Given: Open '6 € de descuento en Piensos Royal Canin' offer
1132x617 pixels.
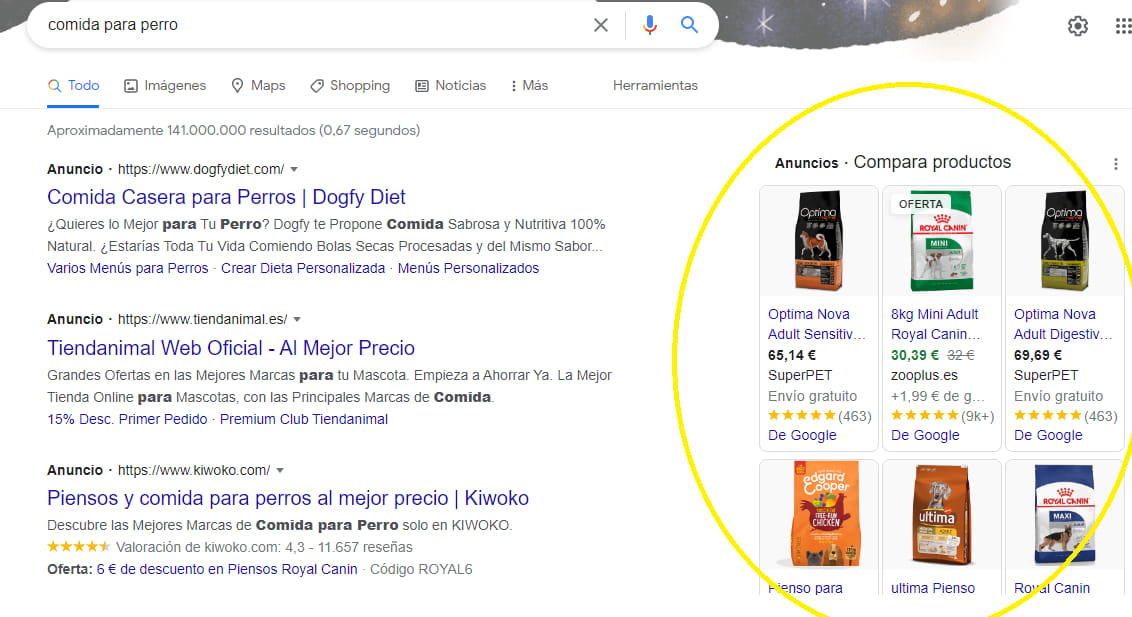Looking at the screenshot, I should pos(227,569).
